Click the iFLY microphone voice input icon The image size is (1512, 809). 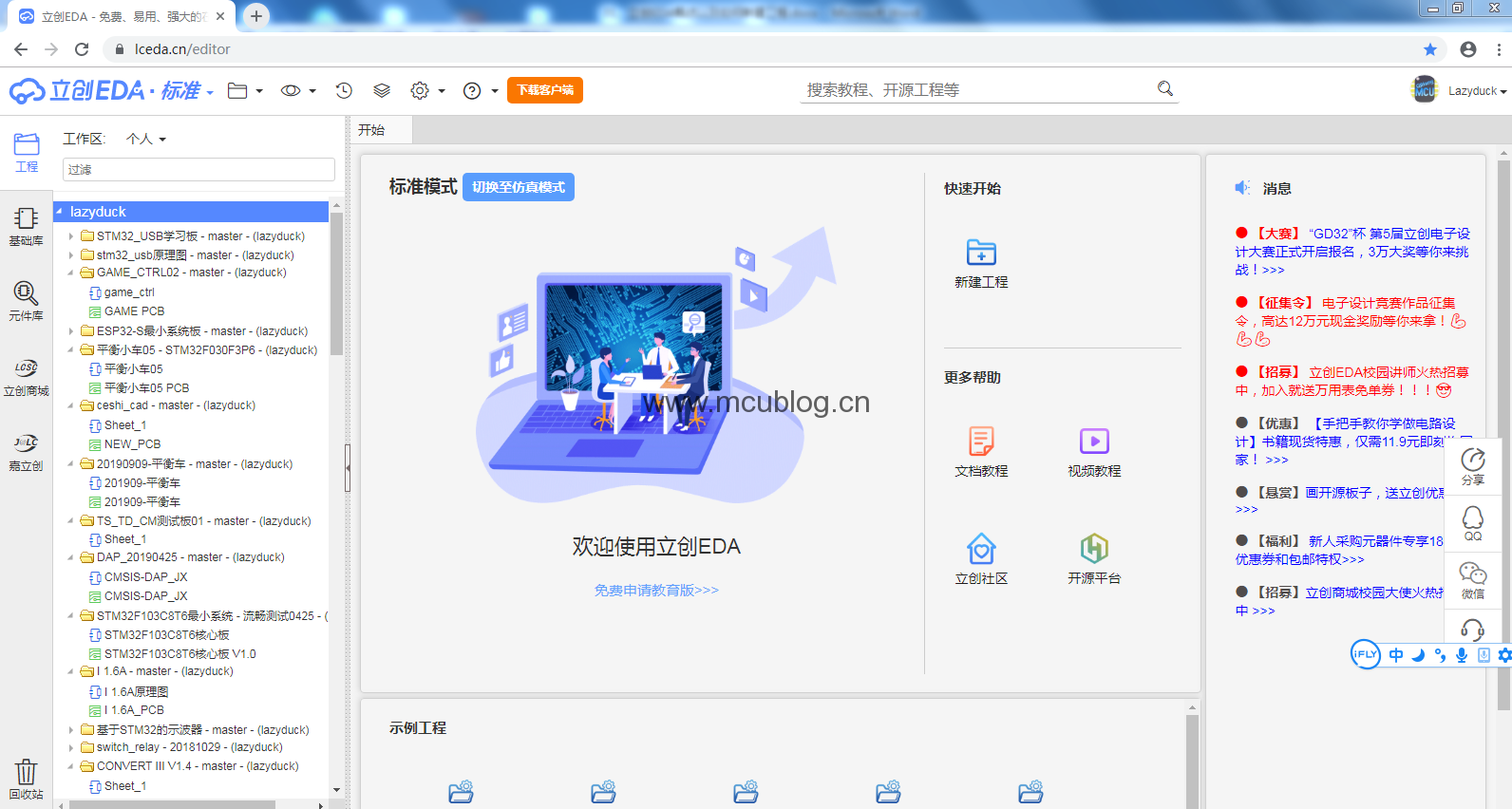pyautogui.click(x=1462, y=655)
